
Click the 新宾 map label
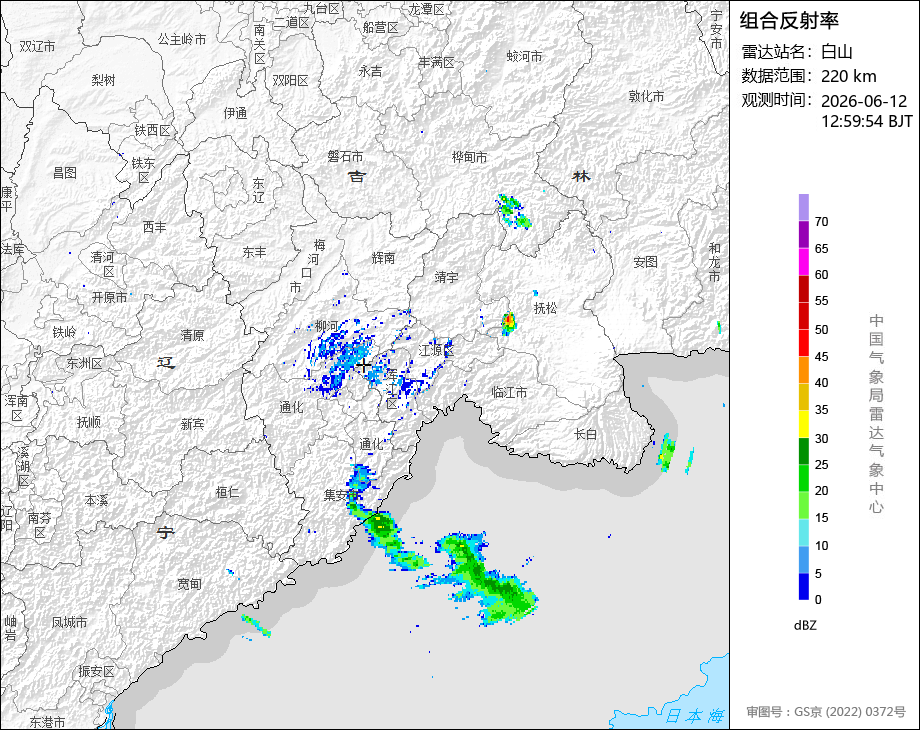192,424
